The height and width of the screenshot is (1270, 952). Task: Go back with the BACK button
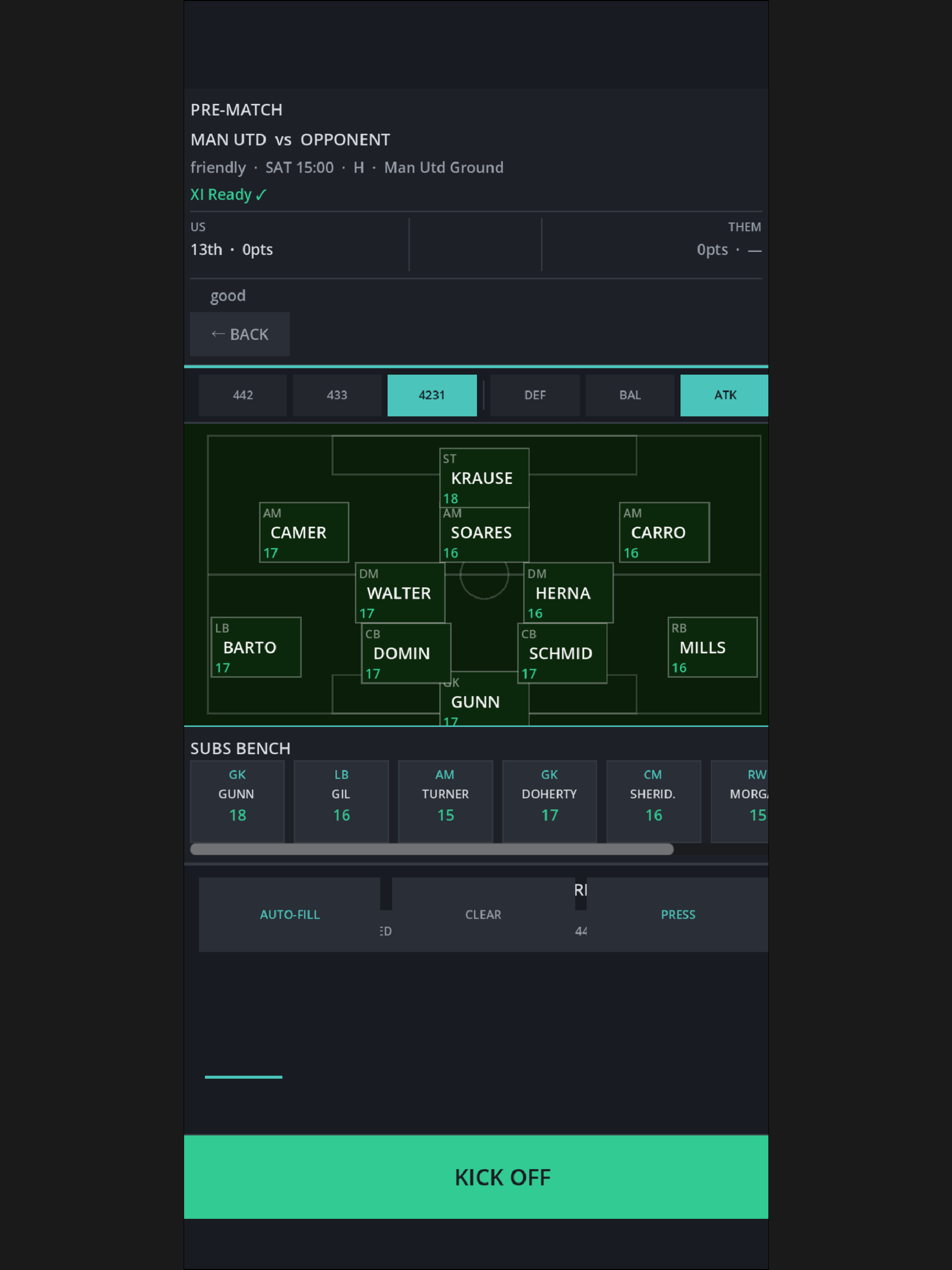pyautogui.click(x=240, y=334)
